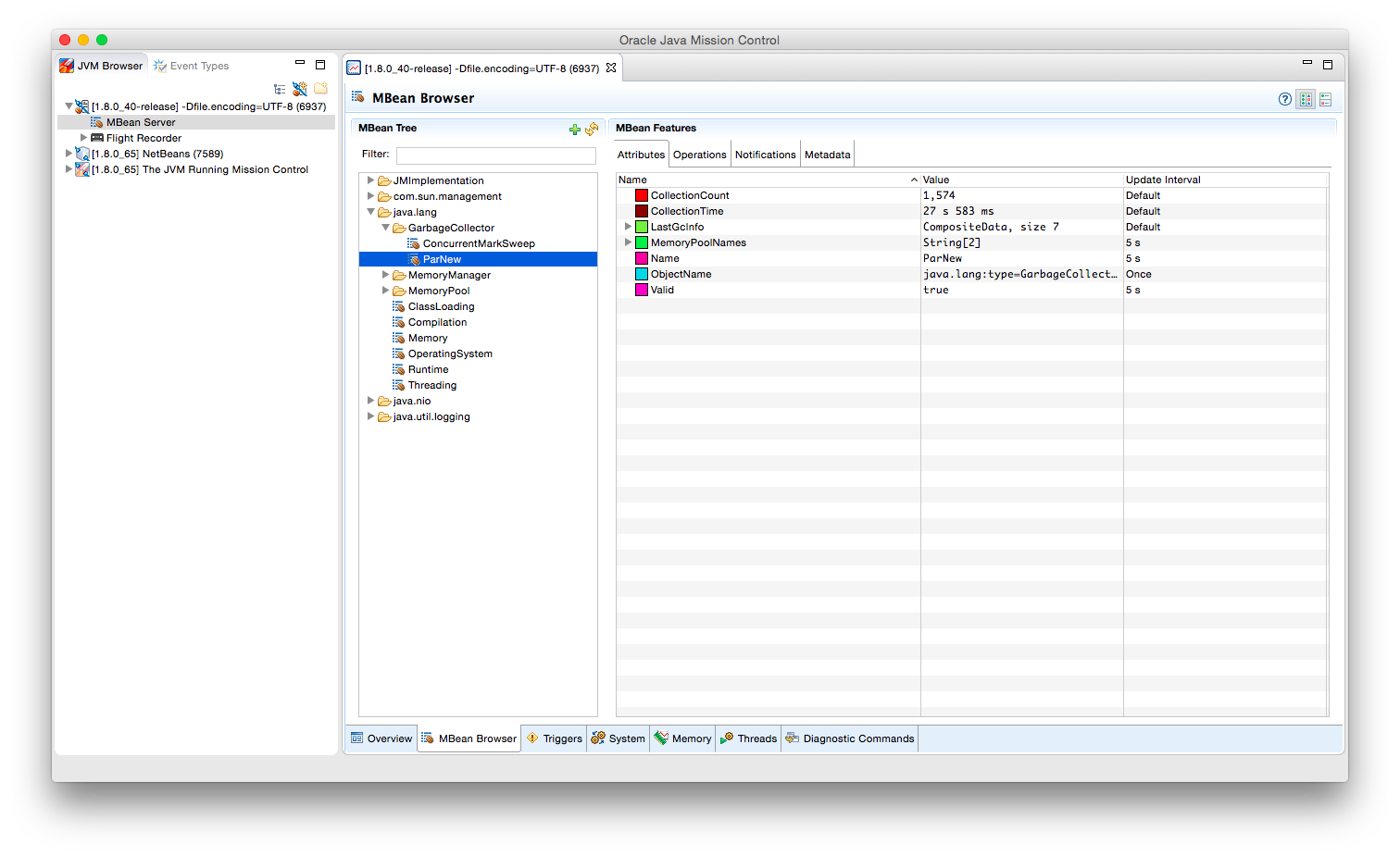Click the "27 s 583 ms" value cell
Image resolution: width=1400 pixels, height=856 pixels.
tap(1022, 211)
